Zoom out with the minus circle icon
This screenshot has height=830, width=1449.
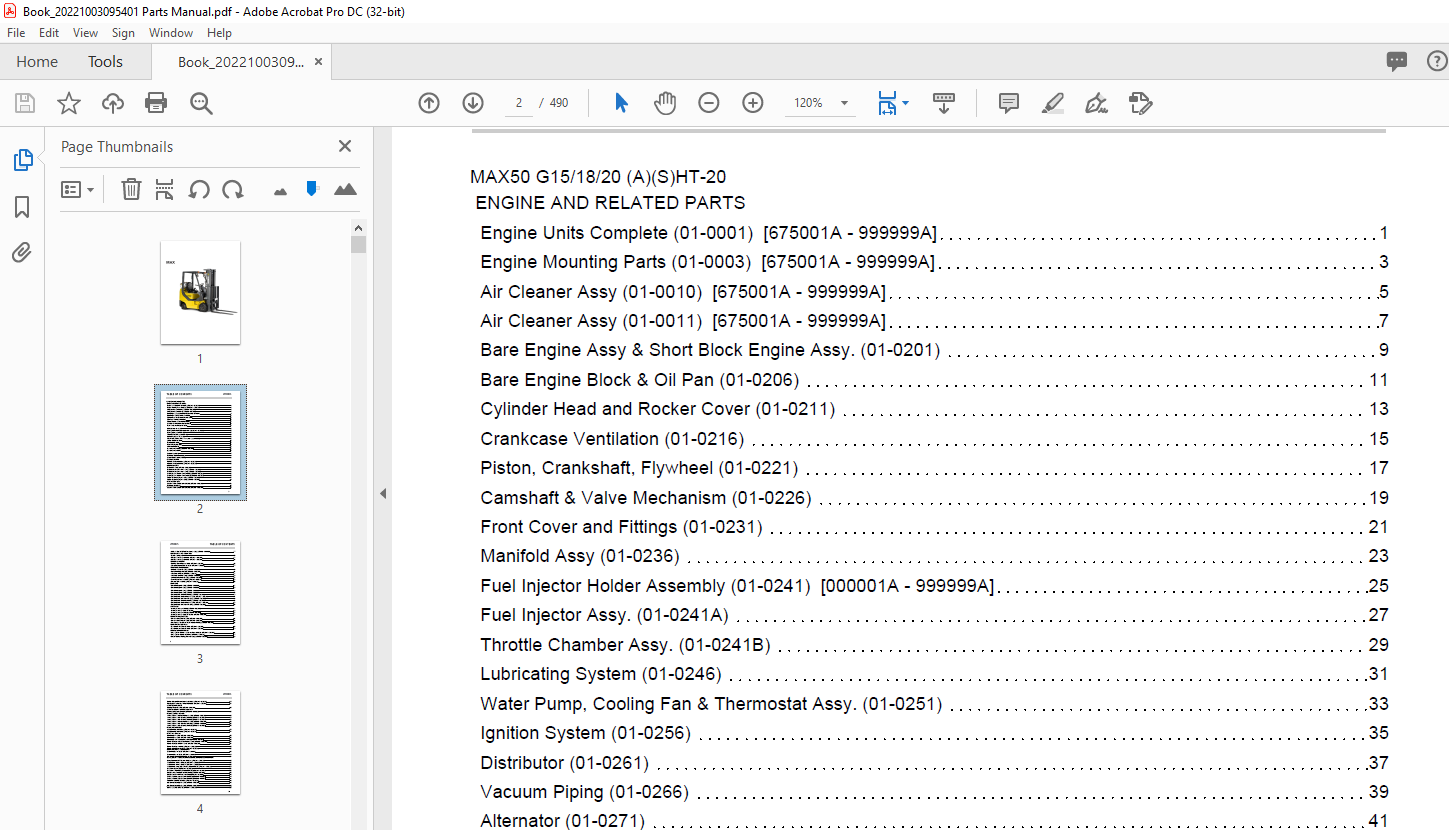709,103
